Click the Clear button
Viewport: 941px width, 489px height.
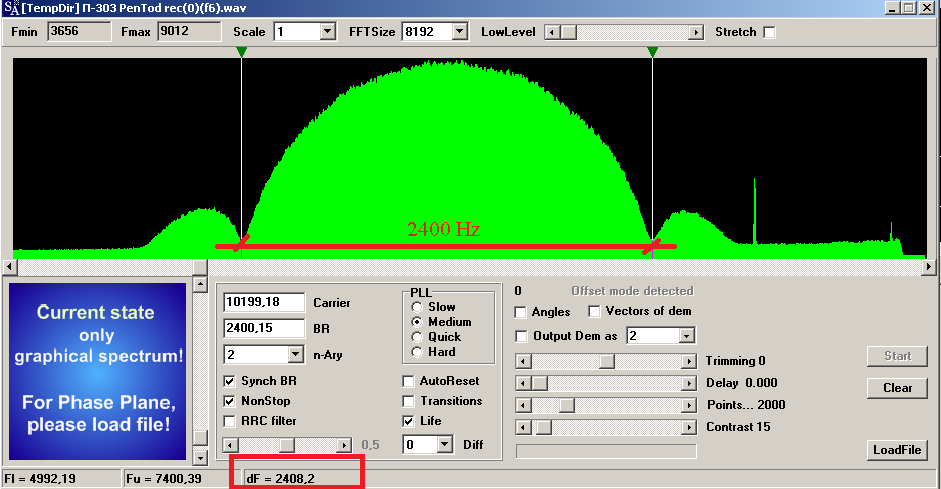click(x=897, y=388)
